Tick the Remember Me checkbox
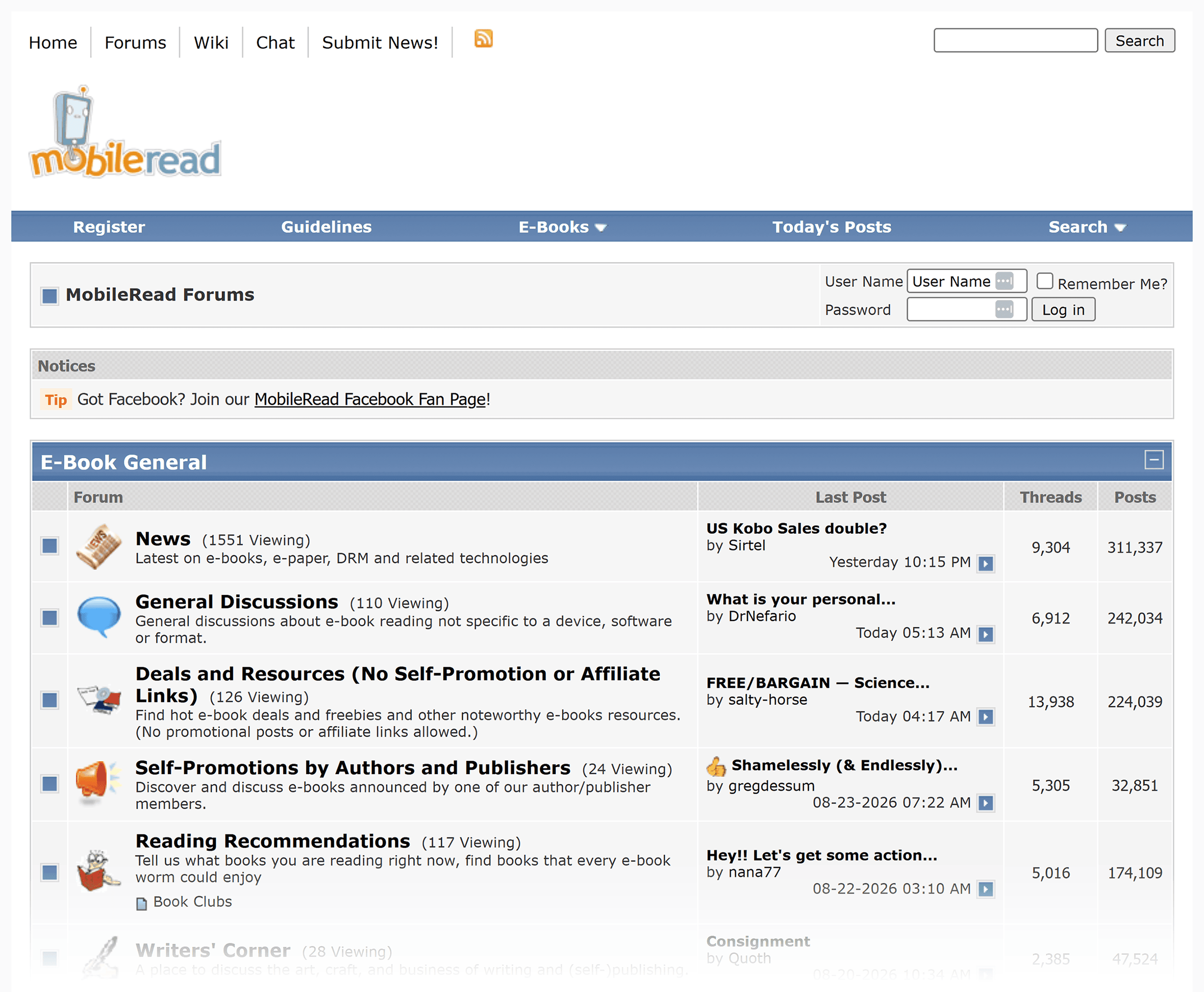 pos(1045,280)
